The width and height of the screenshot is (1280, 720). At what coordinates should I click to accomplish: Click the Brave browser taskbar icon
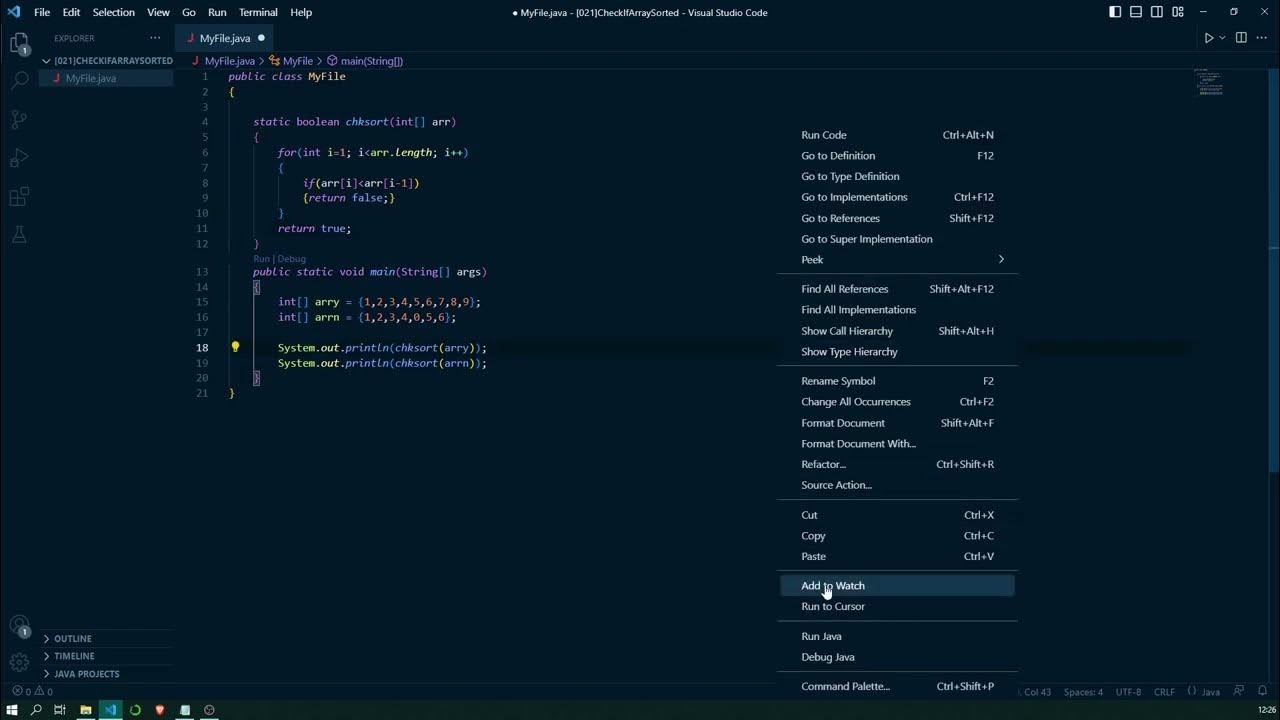click(159, 710)
